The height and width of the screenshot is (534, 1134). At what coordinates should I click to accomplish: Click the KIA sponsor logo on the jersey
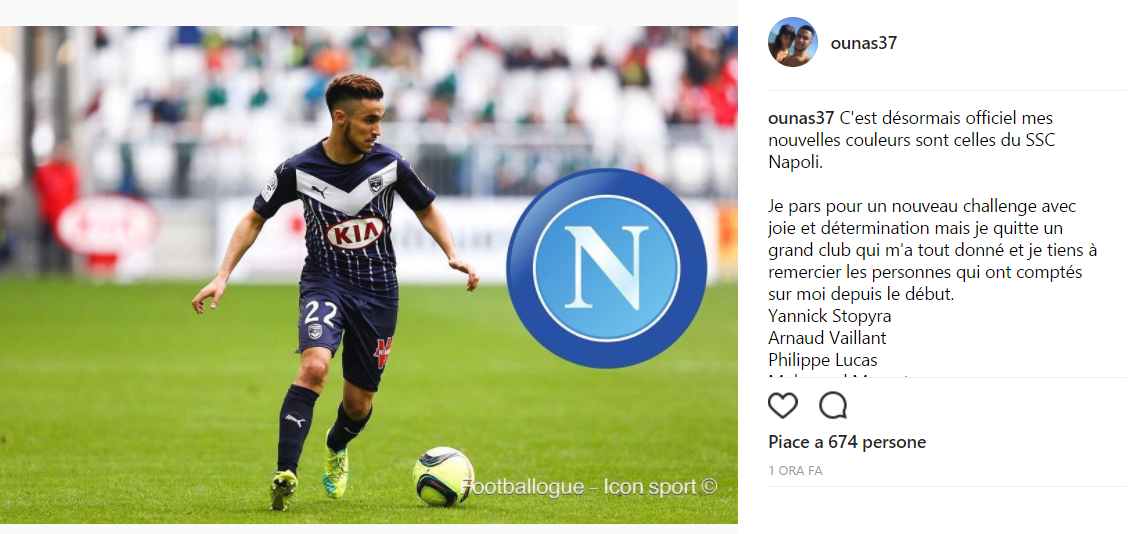tap(355, 233)
